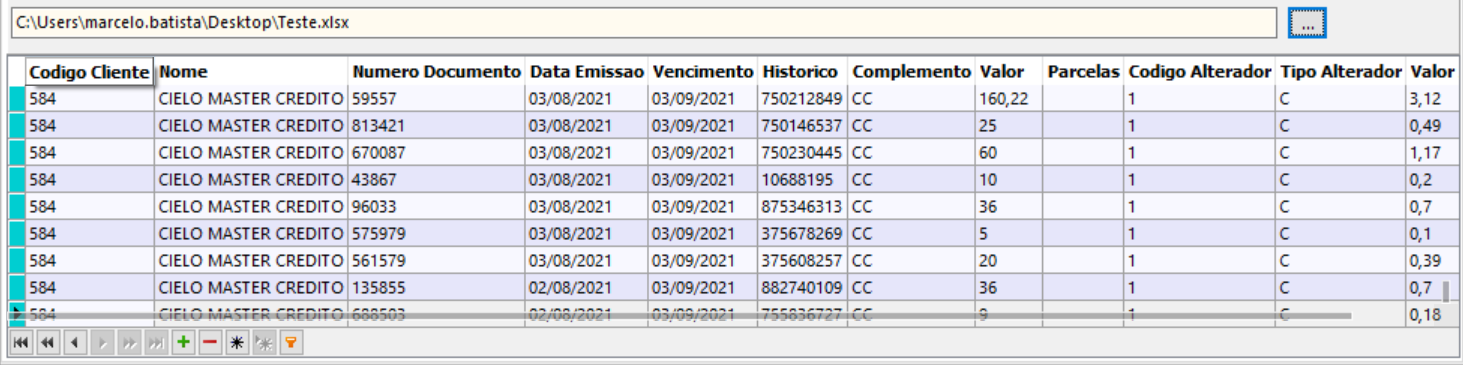
Task: Select document number cell 43867
Action: (437, 180)
